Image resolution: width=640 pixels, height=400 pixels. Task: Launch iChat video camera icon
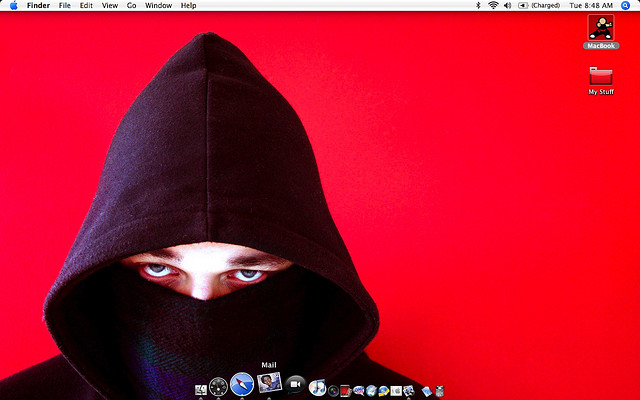click(295, 385)
